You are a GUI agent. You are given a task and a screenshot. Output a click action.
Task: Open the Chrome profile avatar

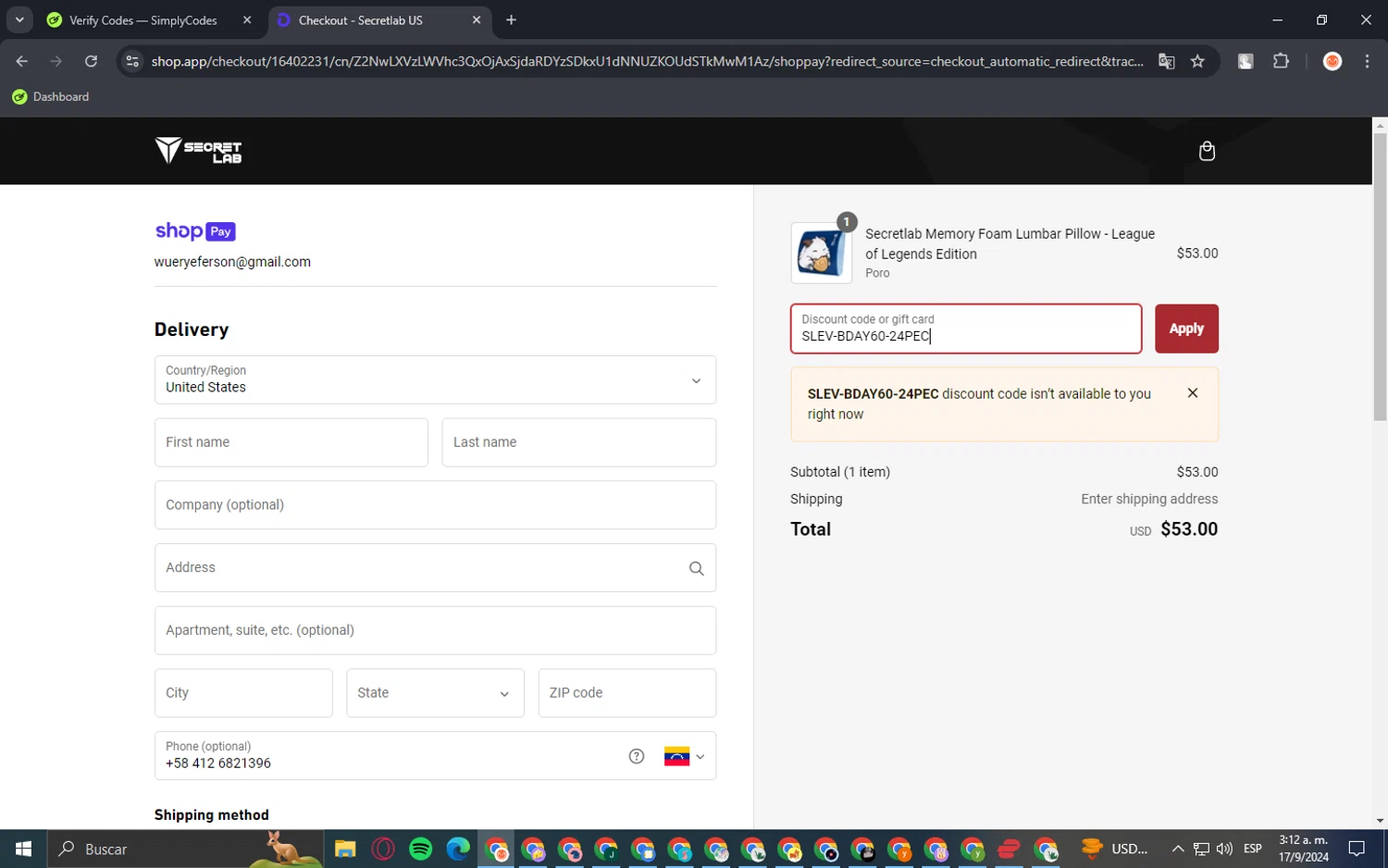1332,61
